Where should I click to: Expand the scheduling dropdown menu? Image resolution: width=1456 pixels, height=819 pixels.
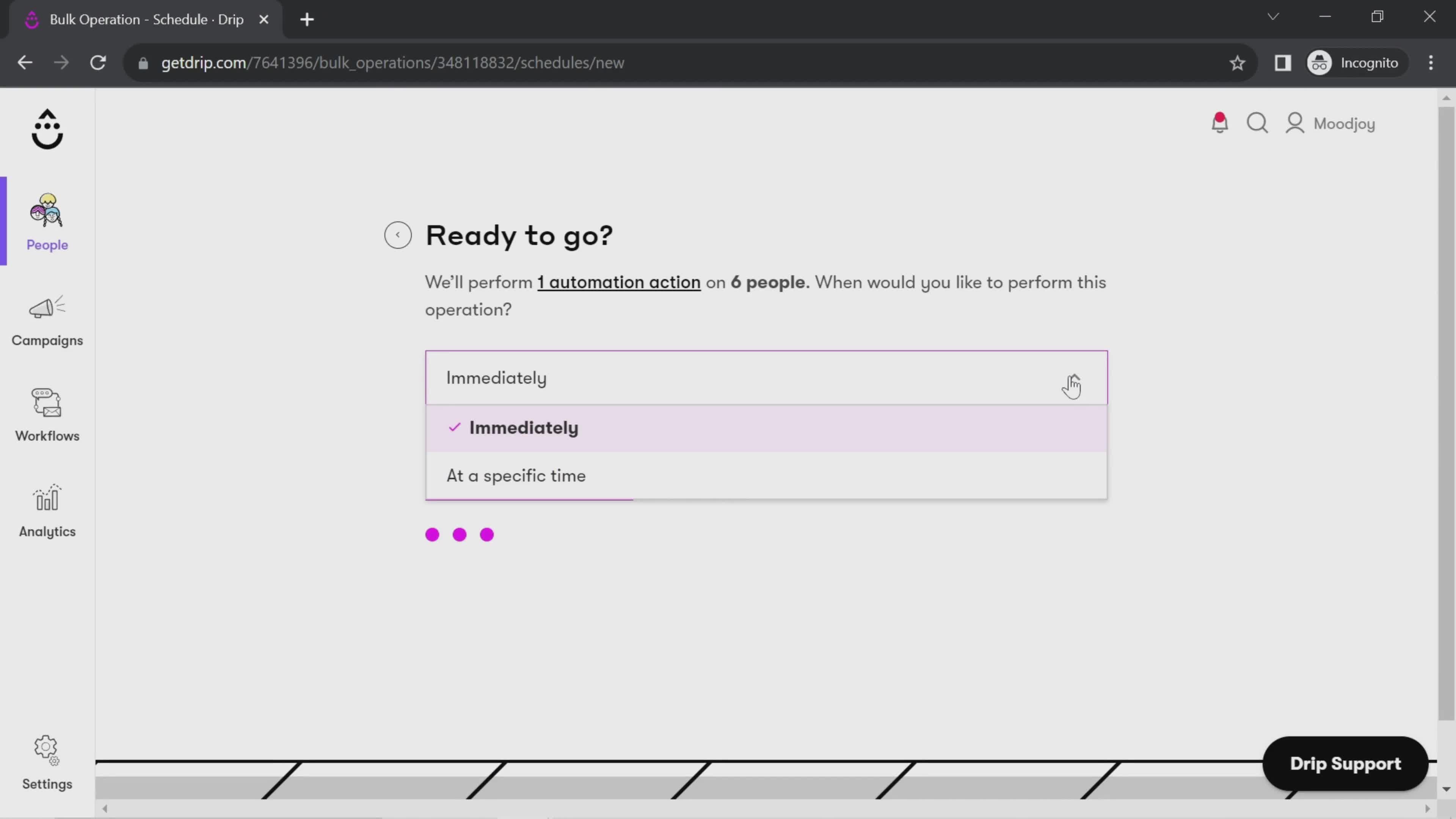pos(766,377)
